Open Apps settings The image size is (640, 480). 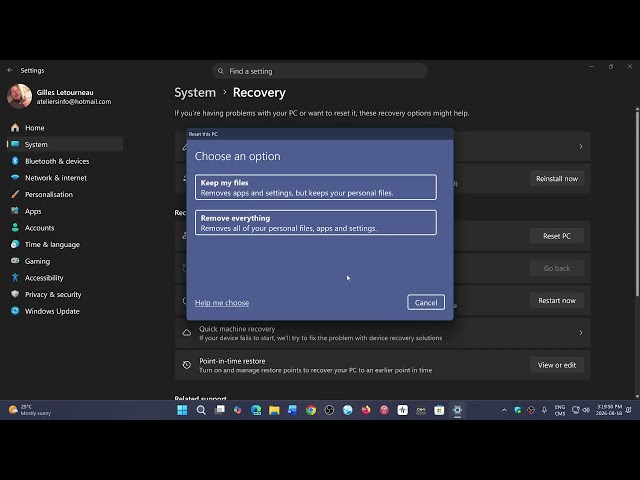[x=65, y=211]
